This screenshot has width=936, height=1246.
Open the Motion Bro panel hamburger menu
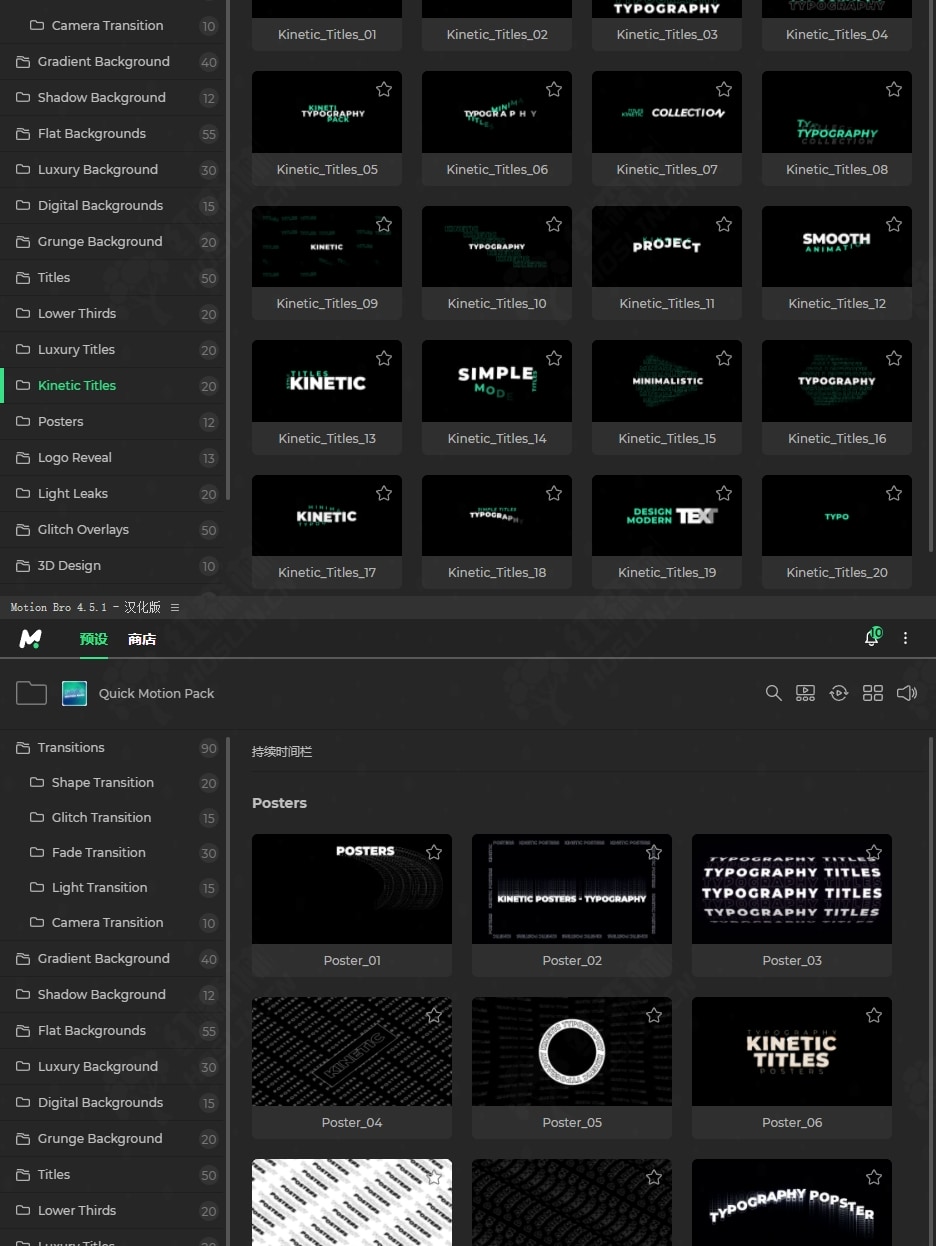click(175, 607)
